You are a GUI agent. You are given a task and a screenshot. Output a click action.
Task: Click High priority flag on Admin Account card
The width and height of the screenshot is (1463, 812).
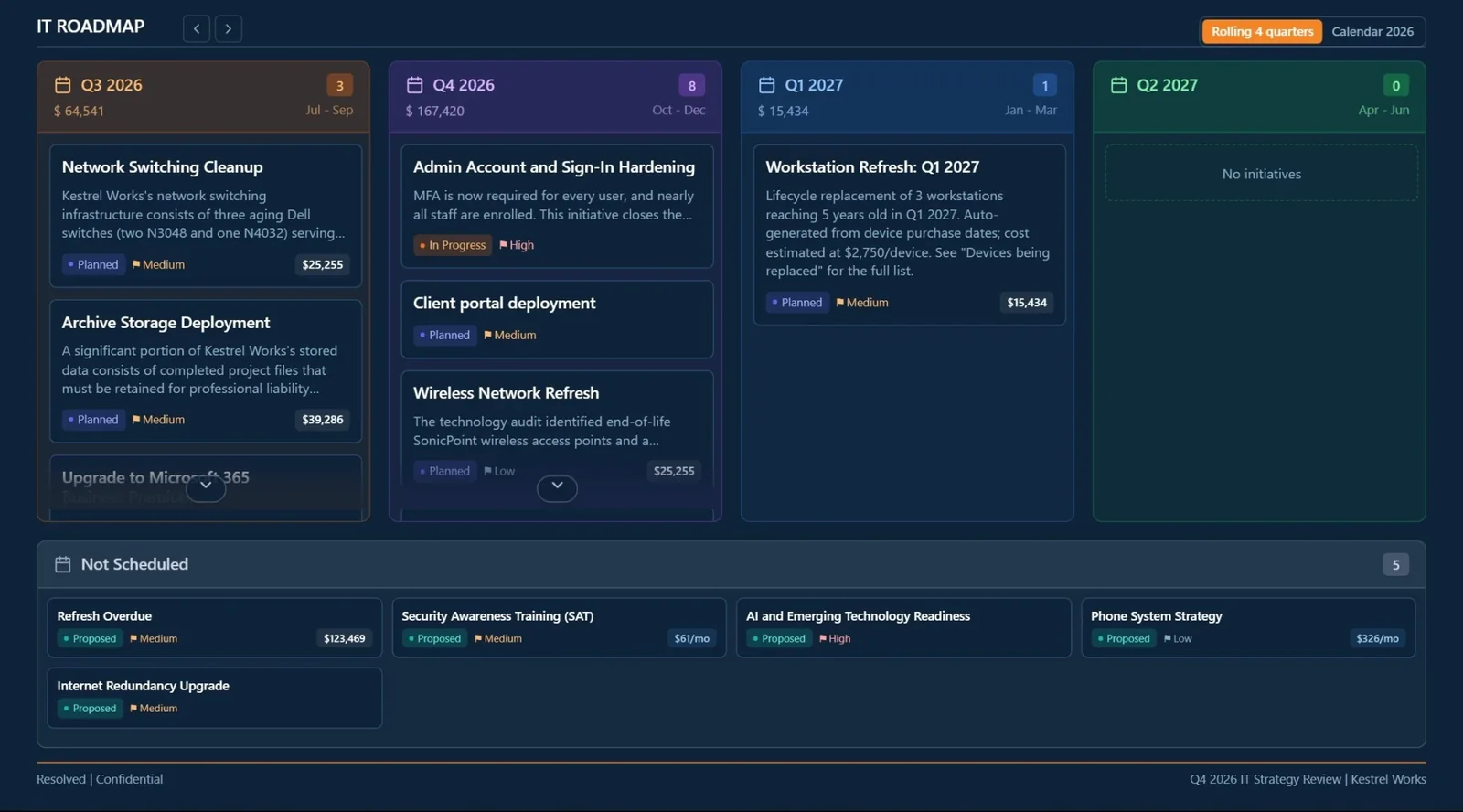point(517,245)
